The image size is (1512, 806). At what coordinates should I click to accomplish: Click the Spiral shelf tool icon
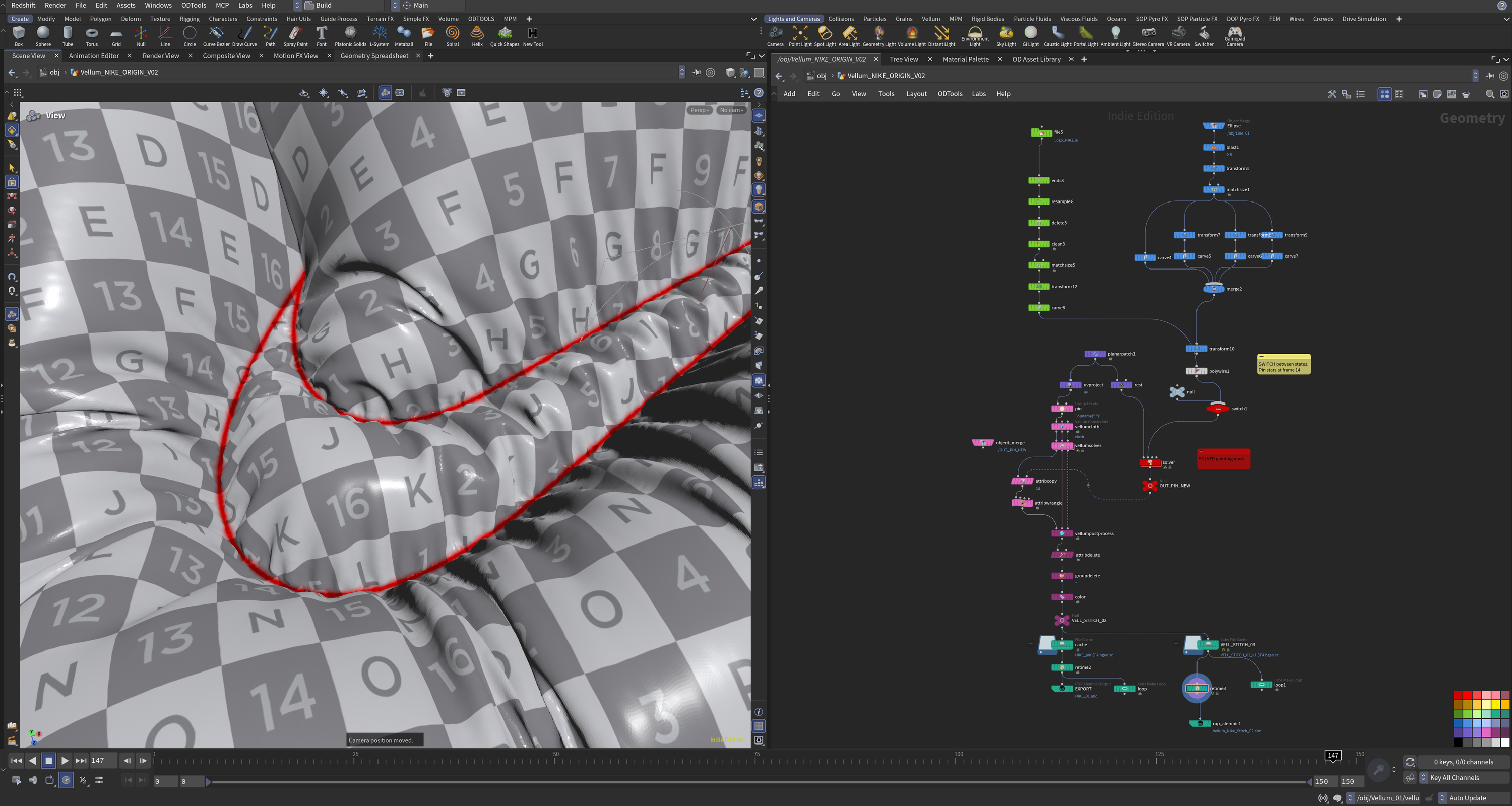click(x=452, y=36)
